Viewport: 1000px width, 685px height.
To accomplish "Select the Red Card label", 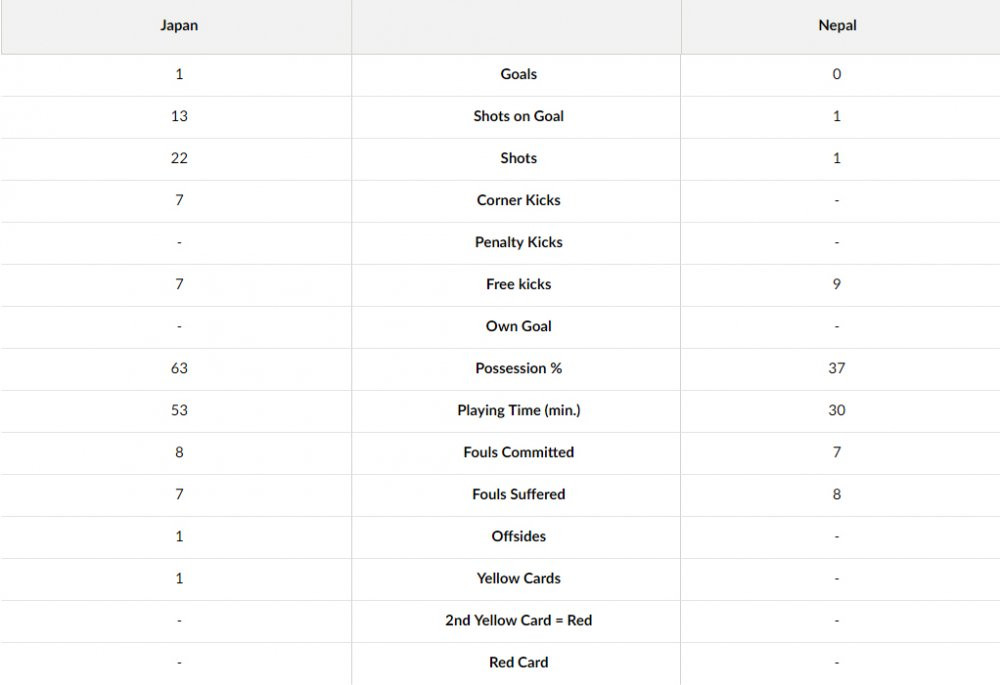I will 518,662.
